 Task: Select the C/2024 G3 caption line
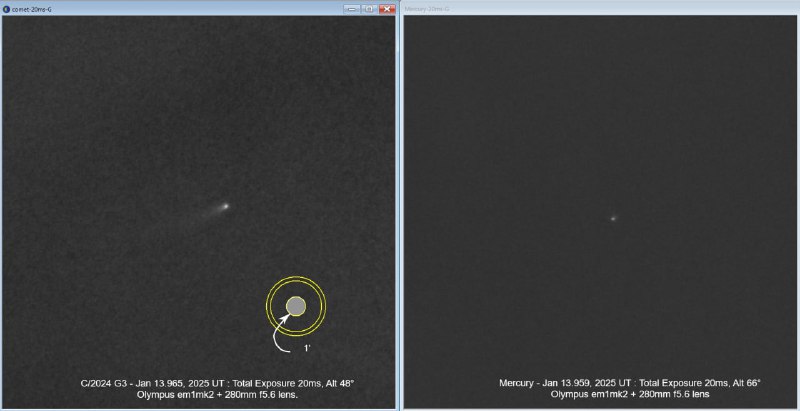click(217, 383)
